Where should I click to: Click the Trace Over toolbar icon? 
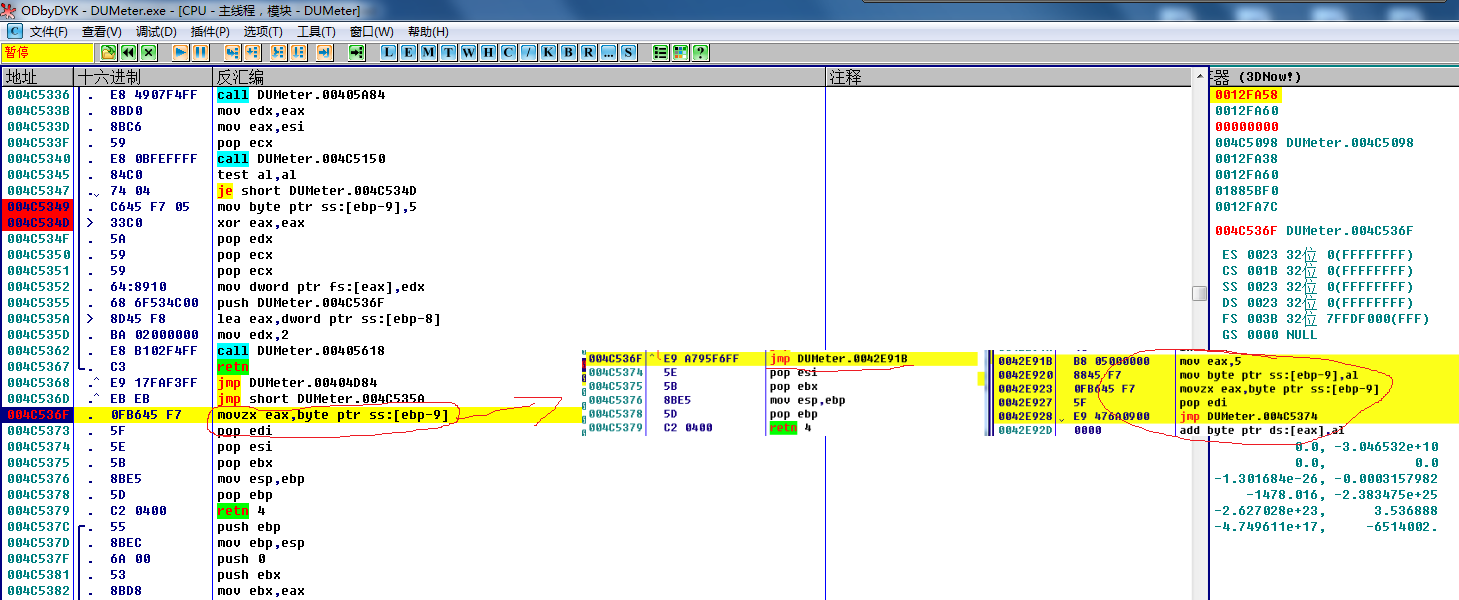[297, 52]
